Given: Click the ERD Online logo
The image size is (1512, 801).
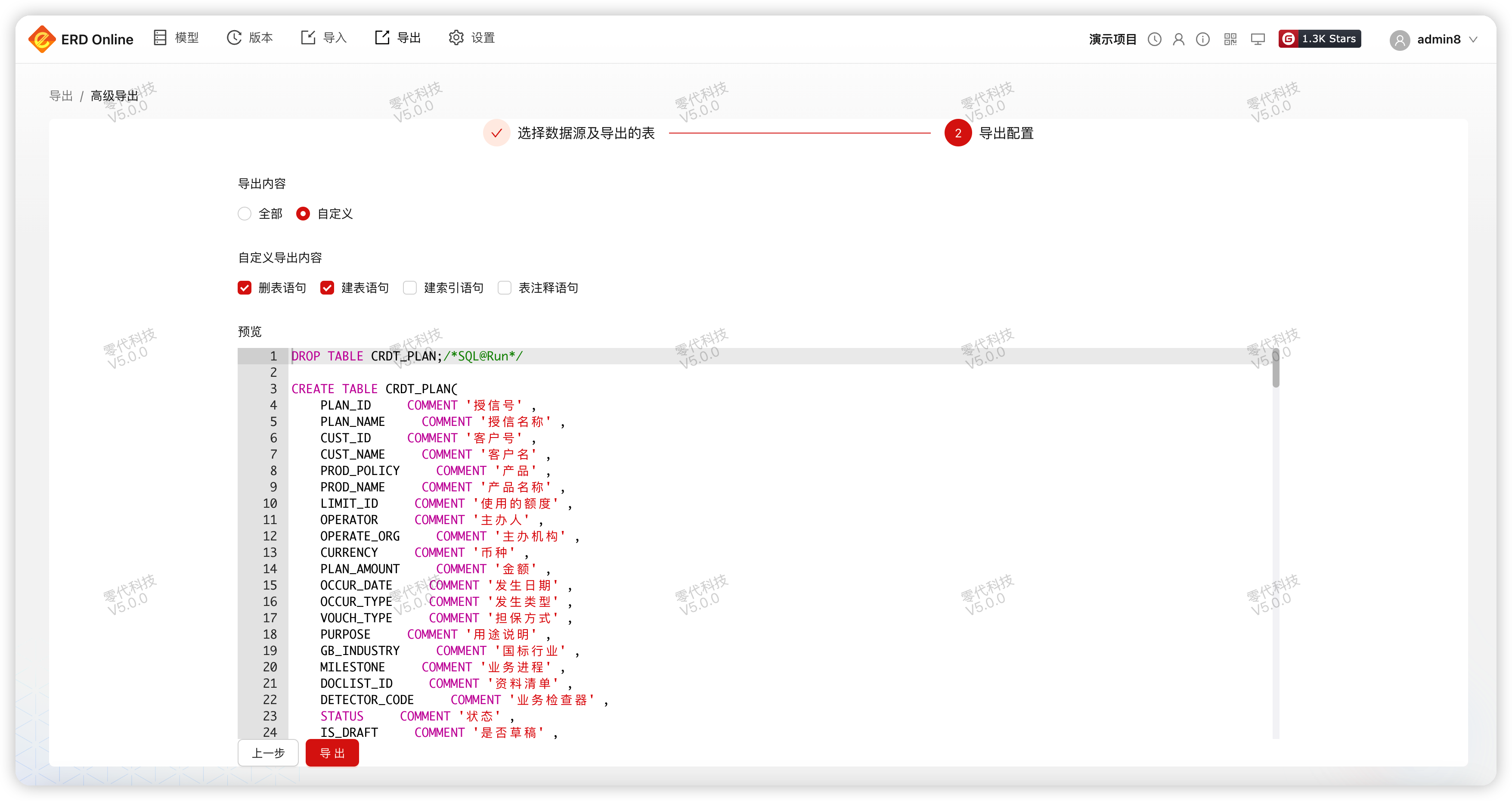Looking at the screenshot, I should click(81, 39).
